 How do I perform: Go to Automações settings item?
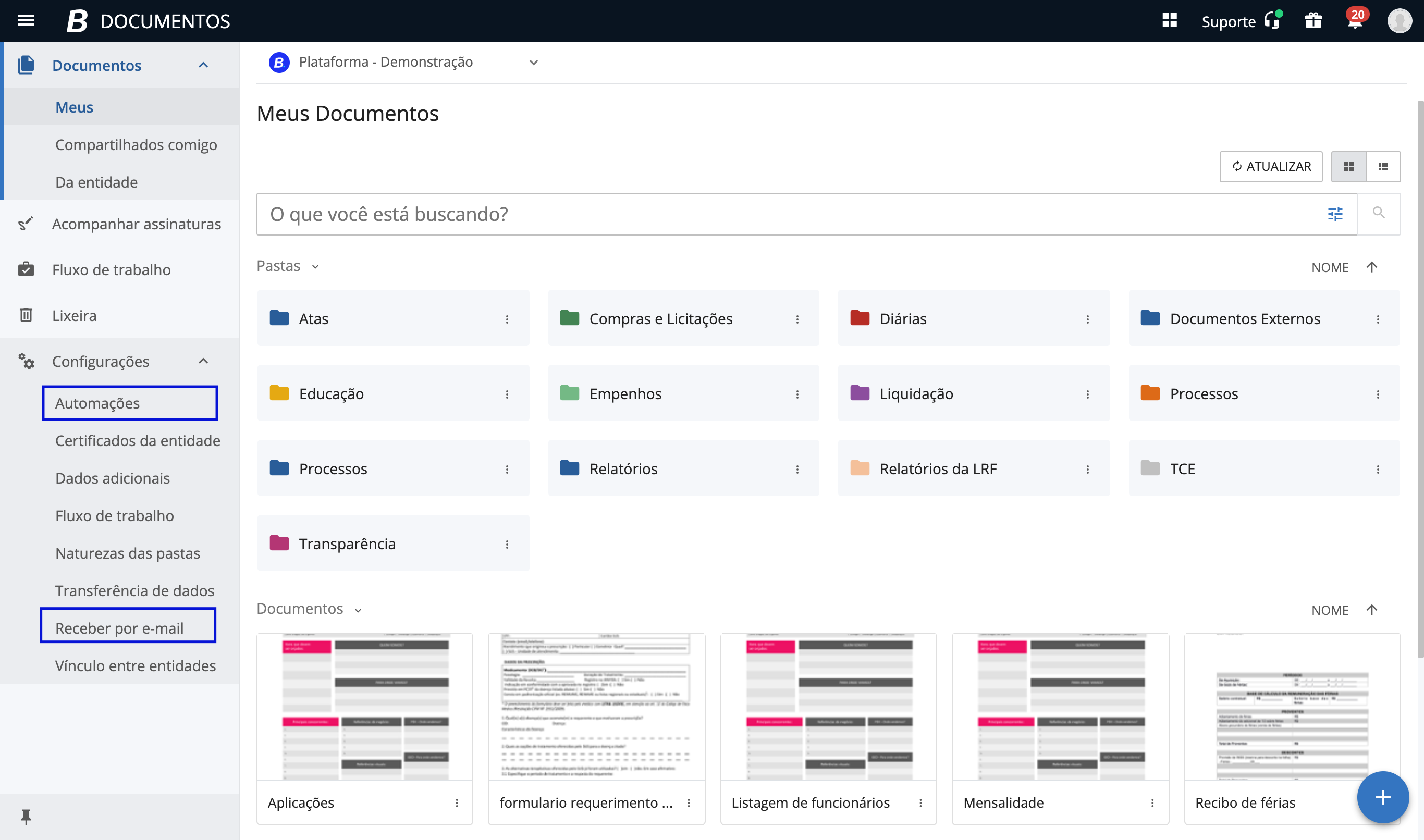click(x=97, y=403)
